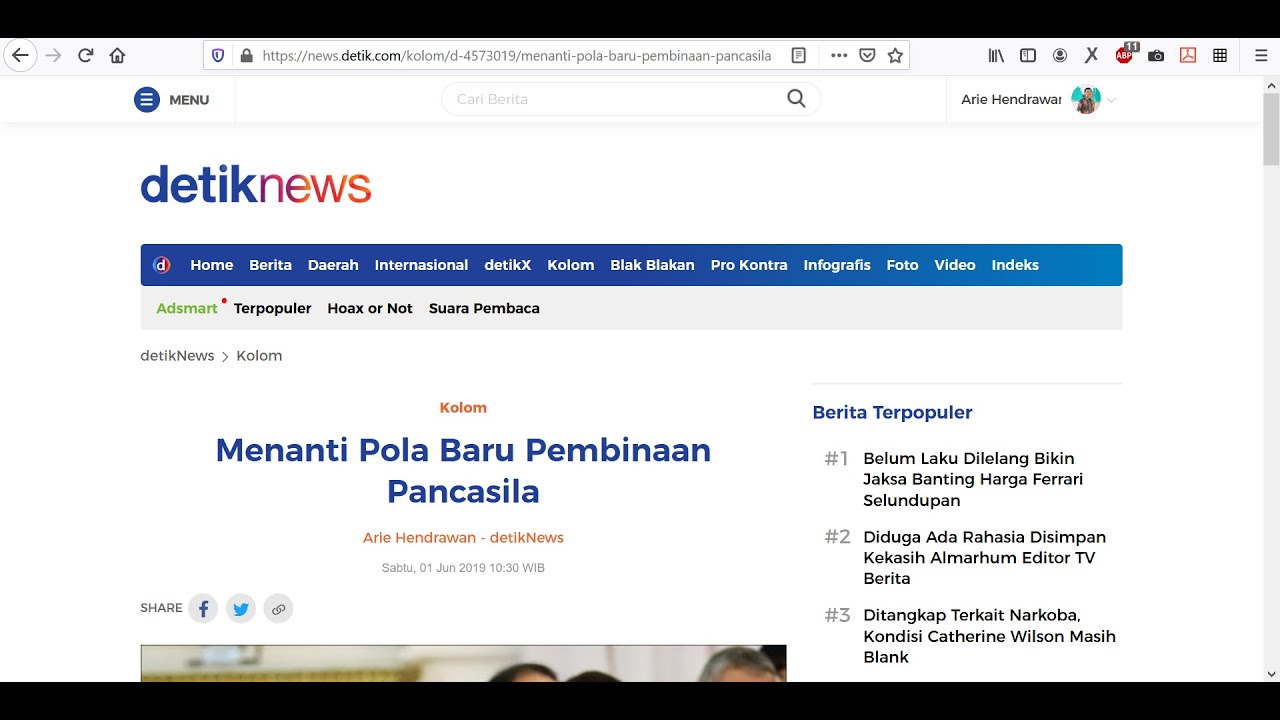1280x720 pixels.
Task: Open the Foto section
Action: tap(902, 265)
